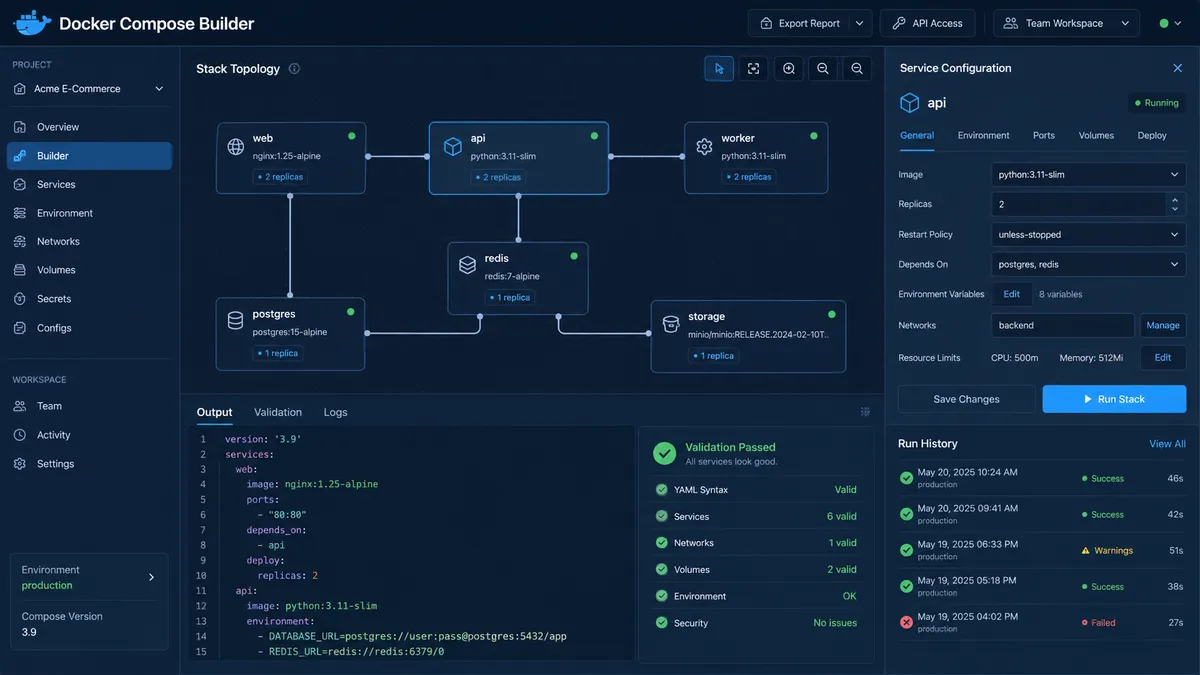
Task: Expand the Environment production selector
Action: [x=89, y=577]
